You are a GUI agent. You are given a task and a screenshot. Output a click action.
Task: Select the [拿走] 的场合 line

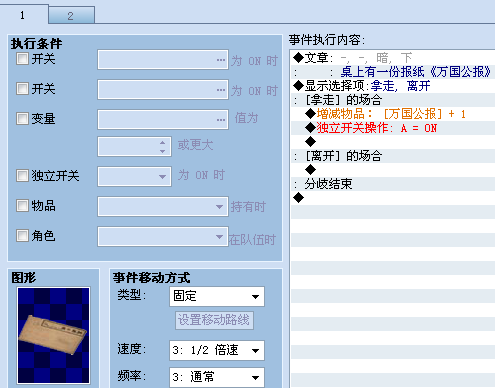coord(393,100)
